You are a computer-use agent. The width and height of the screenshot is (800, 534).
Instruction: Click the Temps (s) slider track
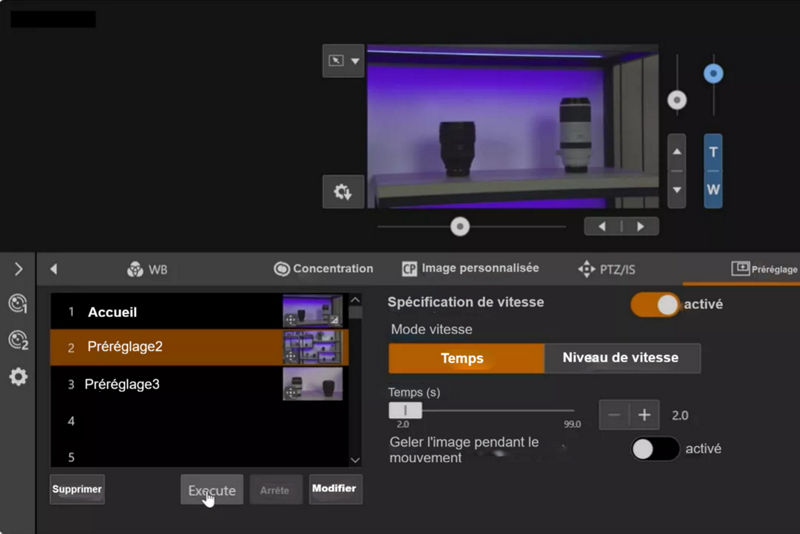click(490, 411)
